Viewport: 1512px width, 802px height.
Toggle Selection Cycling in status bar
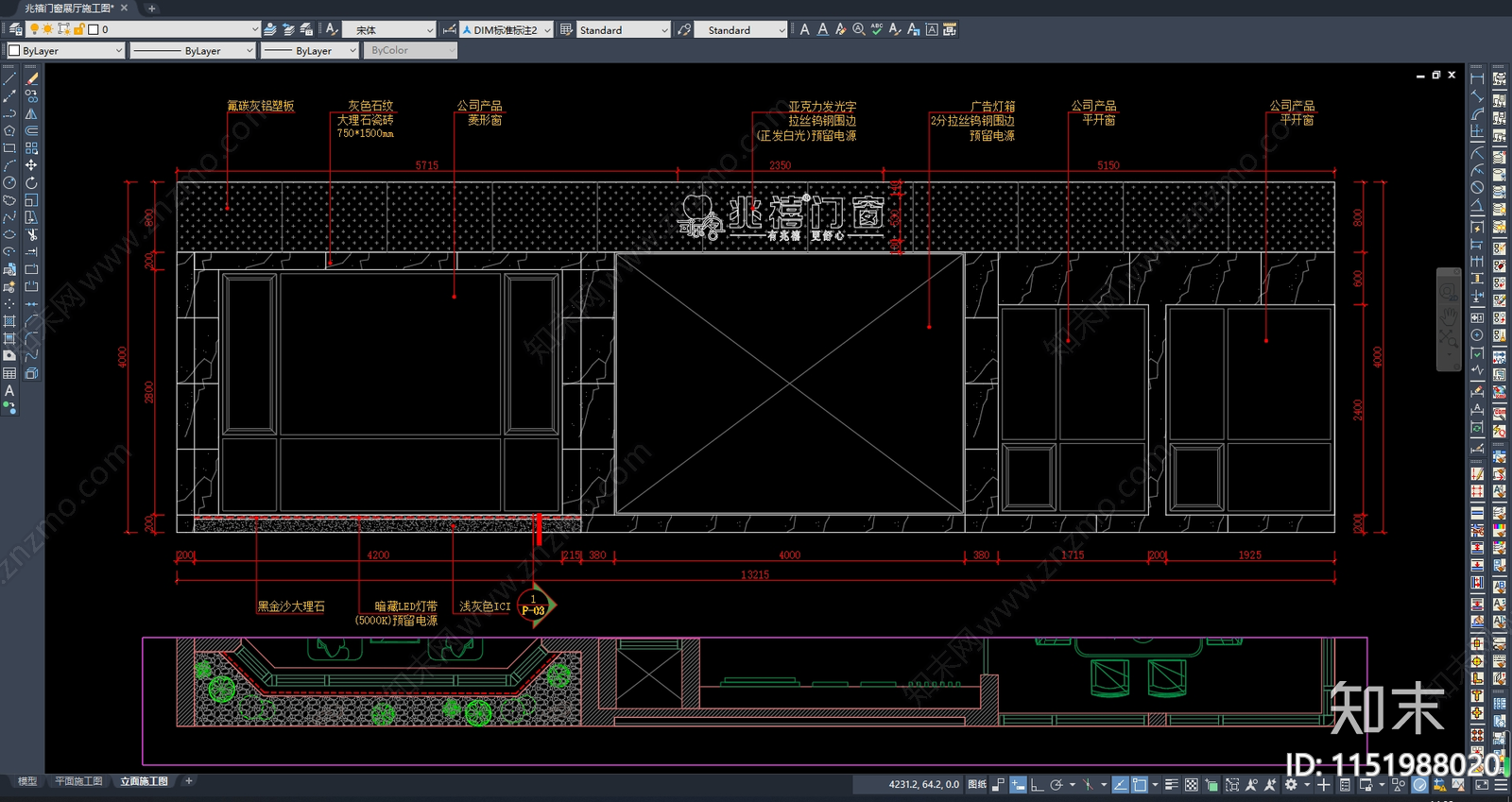pyautogui.click(x=1211, y=784)
